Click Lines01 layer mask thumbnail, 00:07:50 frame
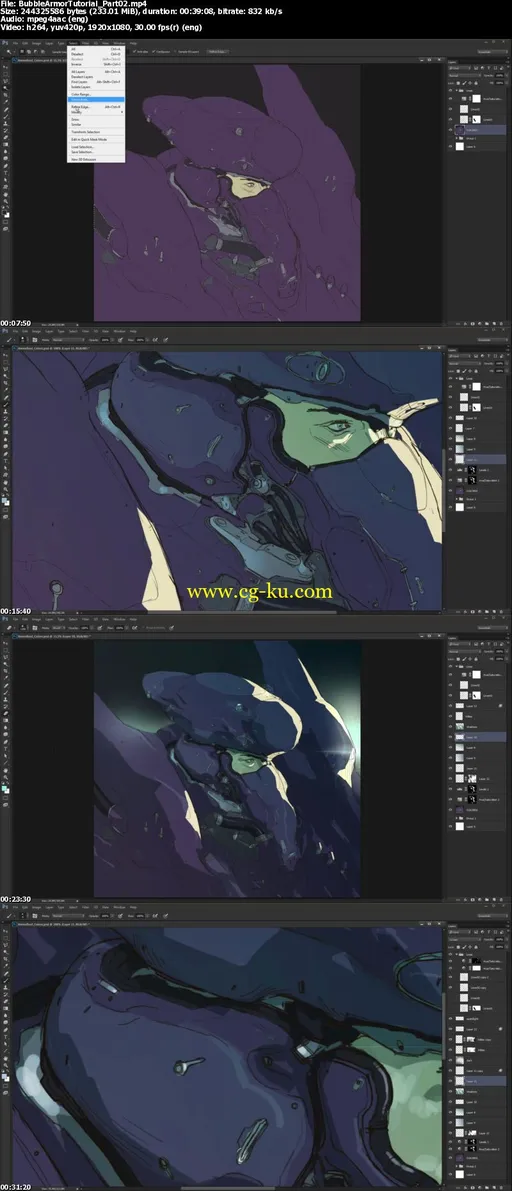This screenshot has width=512, height=1191. (x=476, y=119)
